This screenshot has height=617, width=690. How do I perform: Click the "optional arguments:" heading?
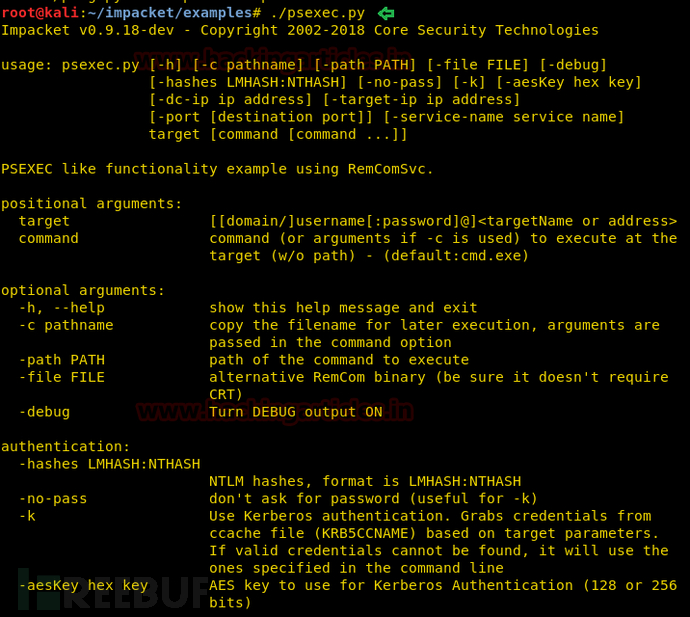pos(83,290)
